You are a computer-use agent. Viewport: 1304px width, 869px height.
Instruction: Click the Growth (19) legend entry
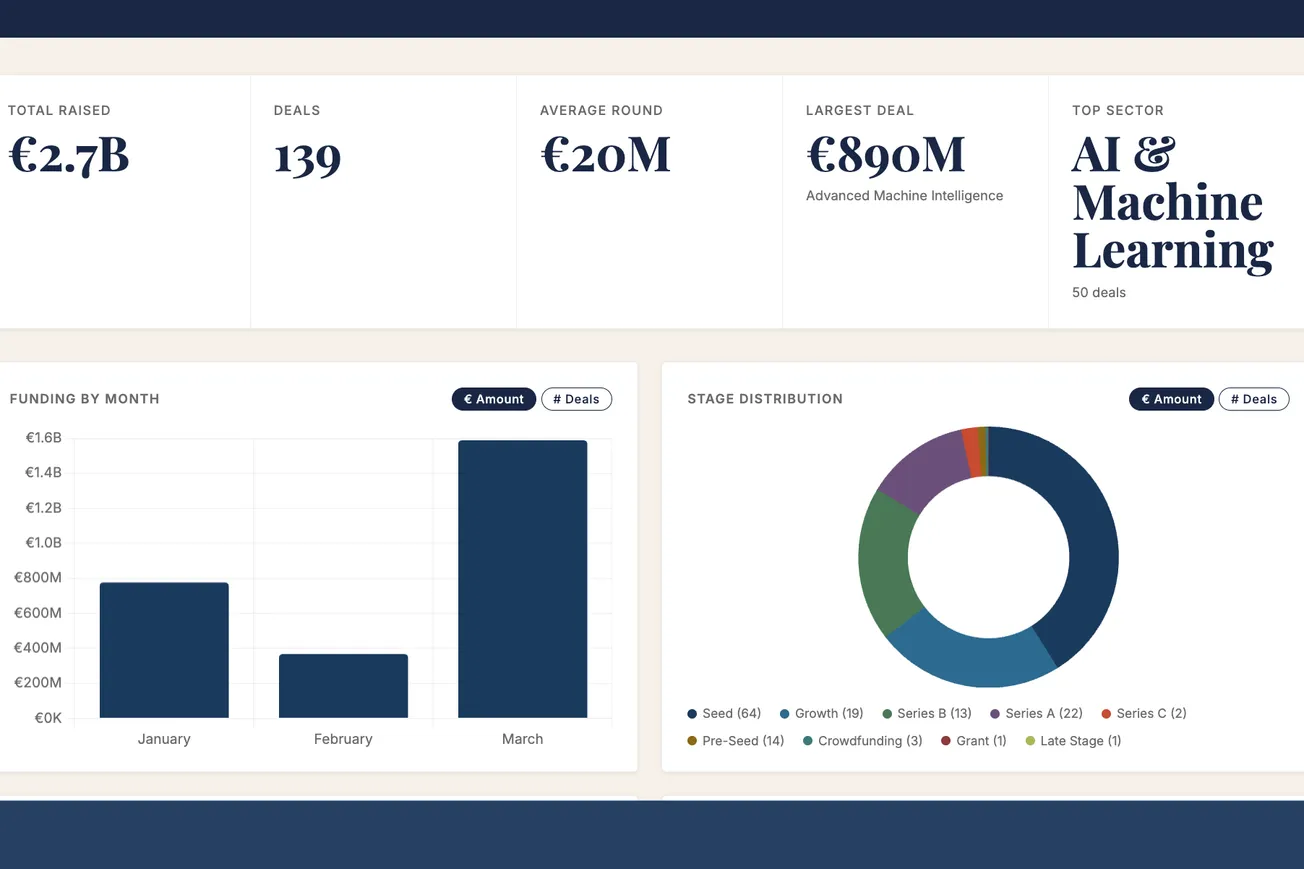tap(821, 713)
